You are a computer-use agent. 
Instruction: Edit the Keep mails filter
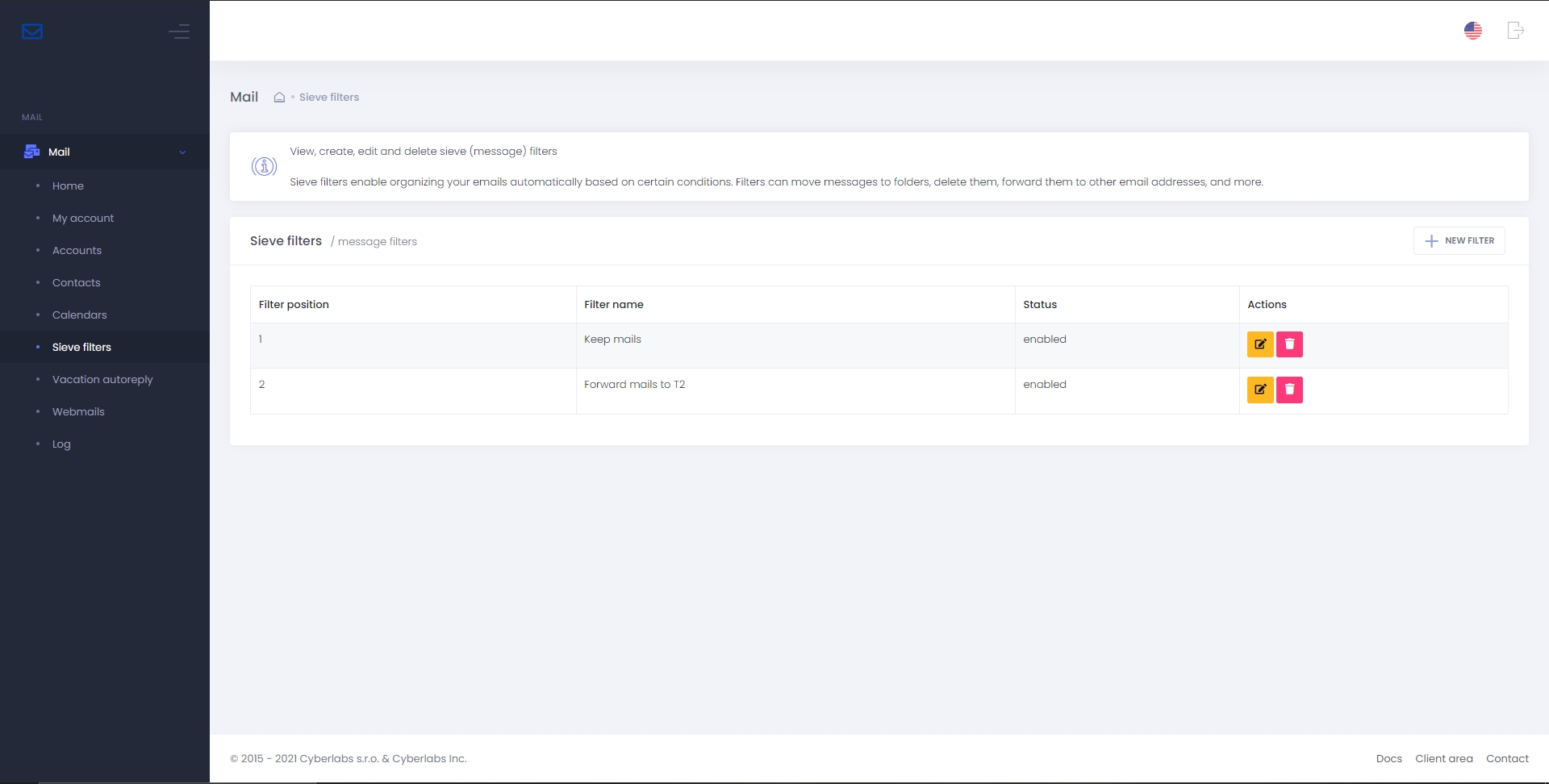click(1259, 344)
